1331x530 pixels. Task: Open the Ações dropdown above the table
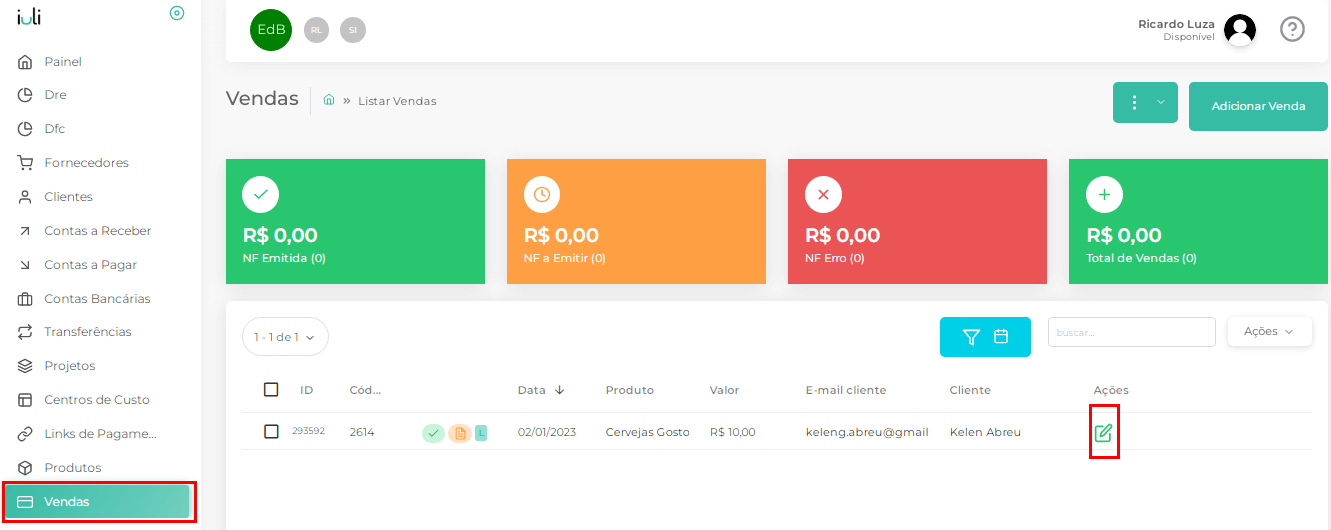click(x=1269, y=331)
